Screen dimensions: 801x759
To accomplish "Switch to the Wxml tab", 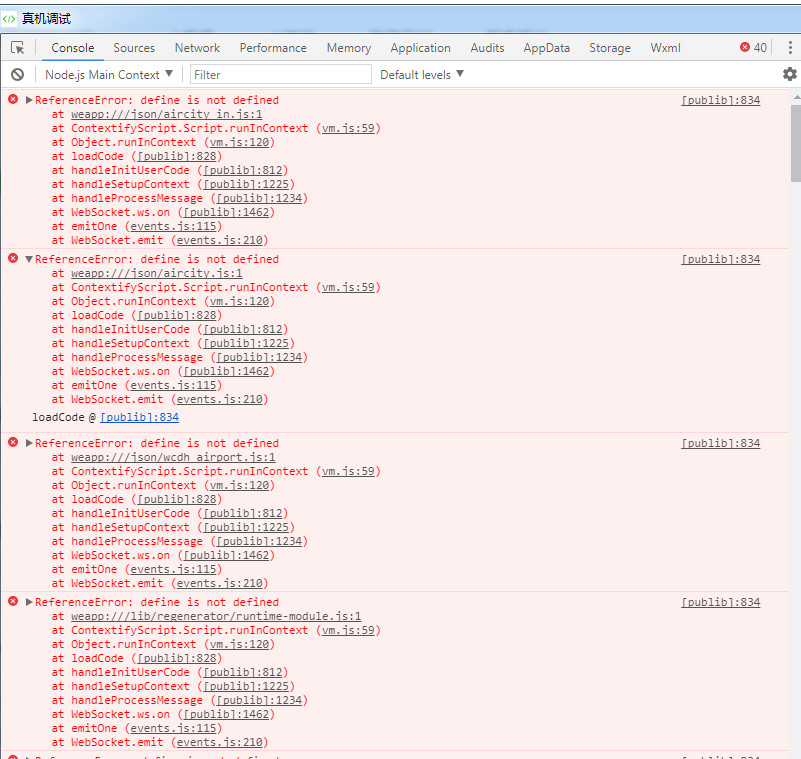I will click(665, 48).
